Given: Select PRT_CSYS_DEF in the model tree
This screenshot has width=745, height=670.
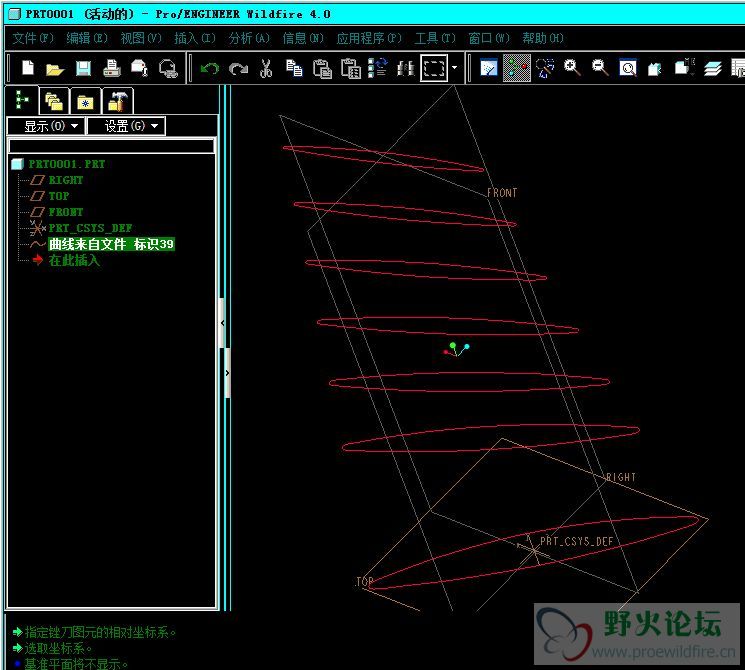Looking at the screenshot, I should [90, 228].
